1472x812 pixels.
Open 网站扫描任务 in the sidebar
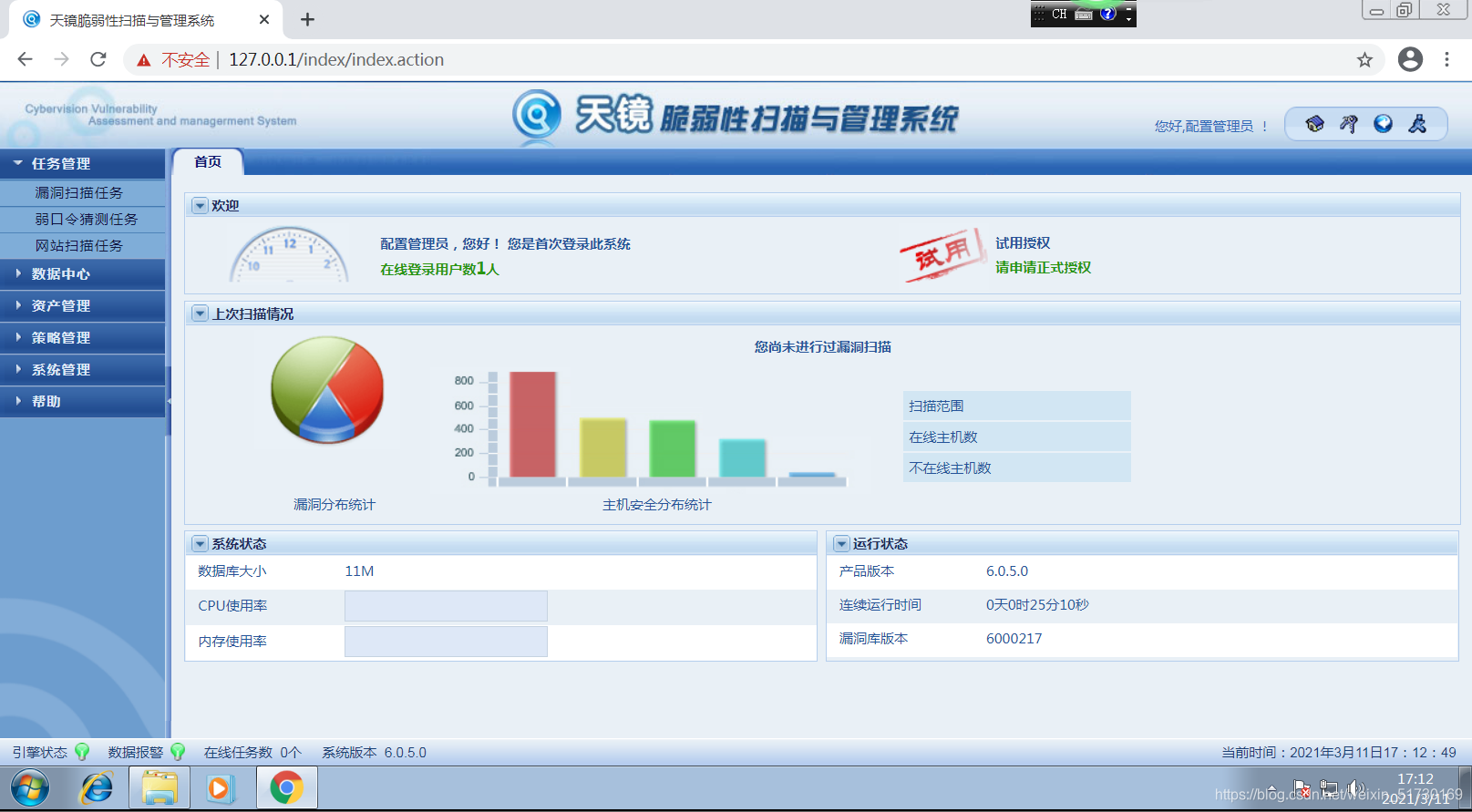pyautogui.click(x=79, y=246)
